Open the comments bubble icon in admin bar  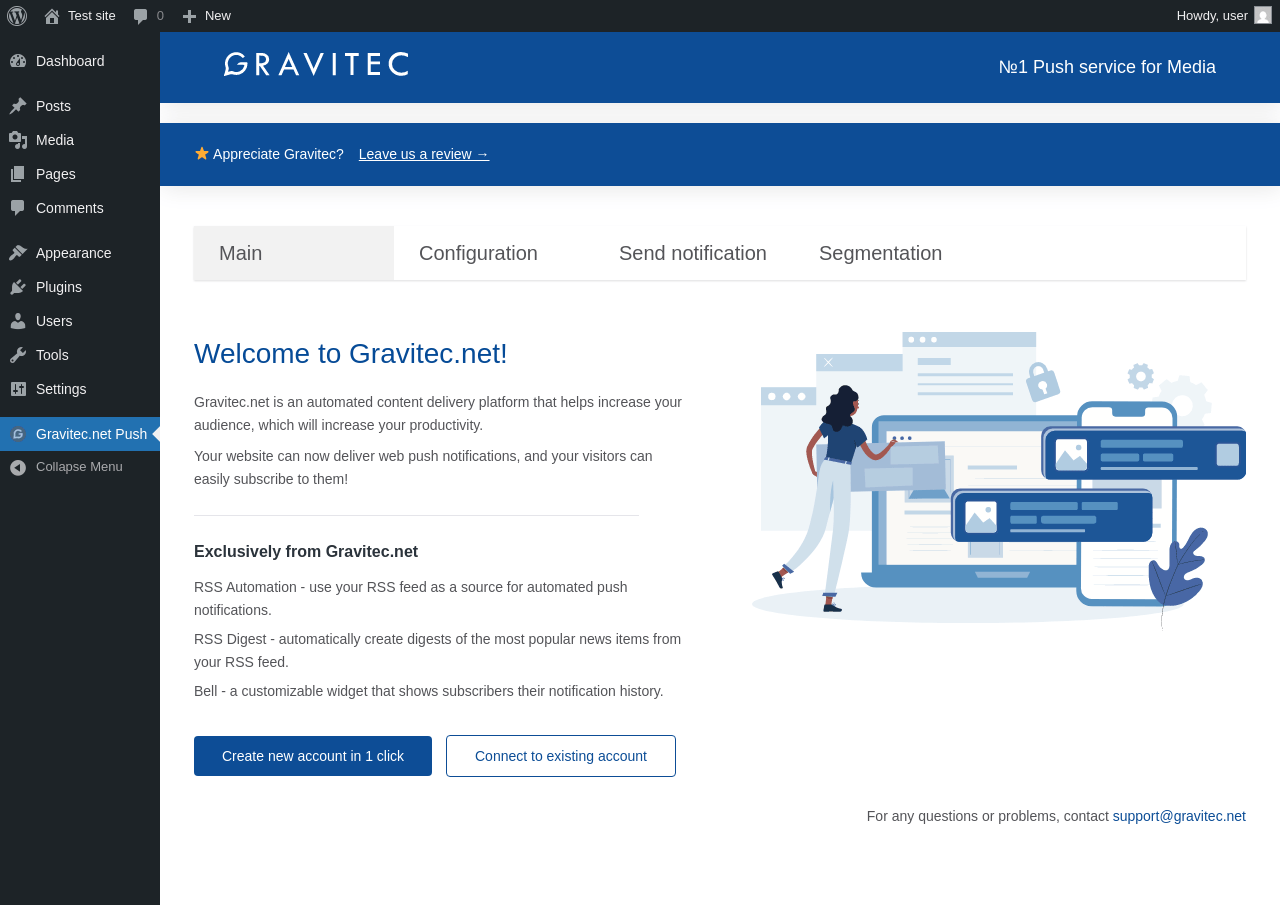coord(141,16)
